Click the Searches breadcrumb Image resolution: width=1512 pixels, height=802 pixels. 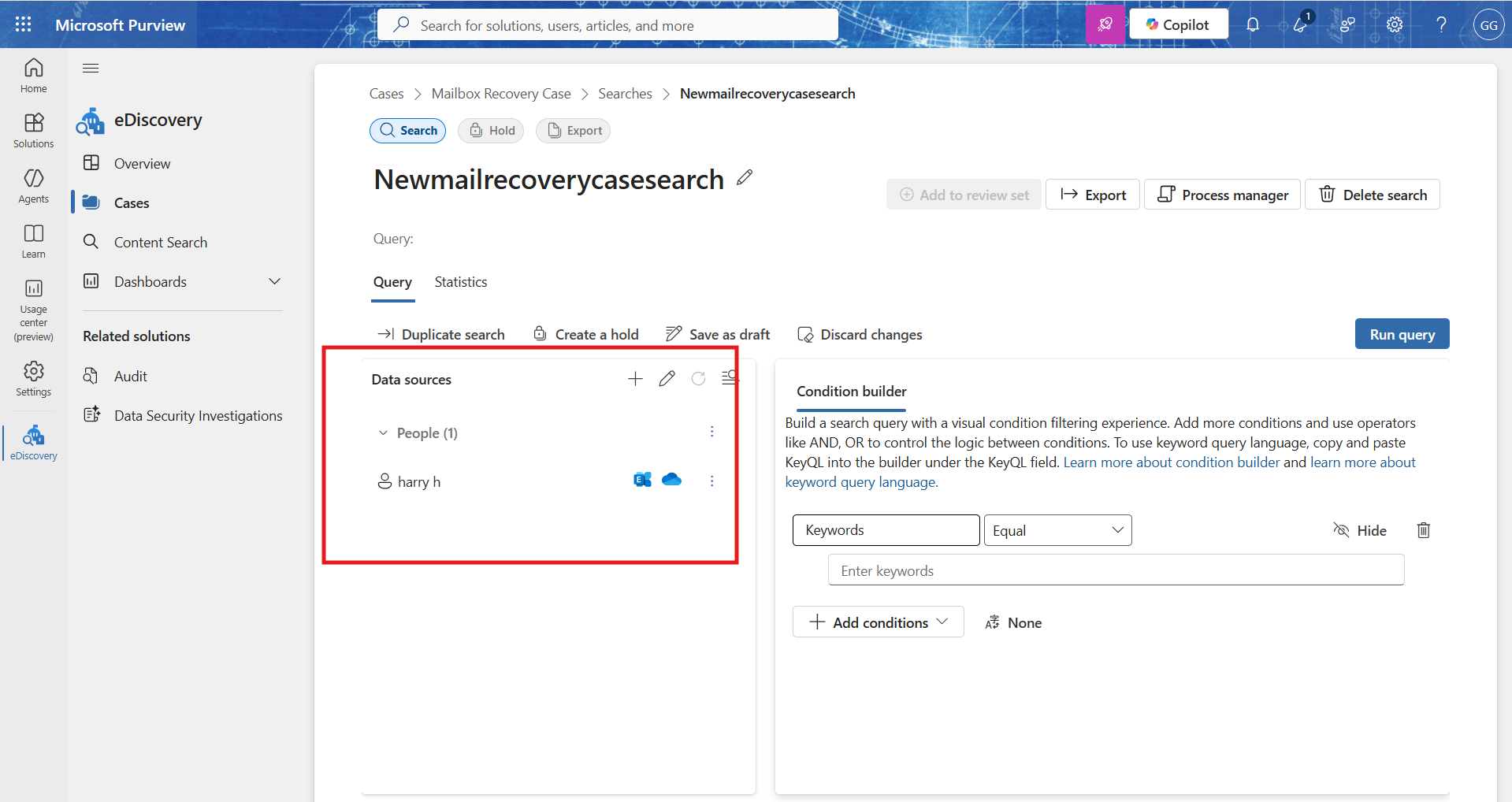pyautogui.click(x=625, y=93)
